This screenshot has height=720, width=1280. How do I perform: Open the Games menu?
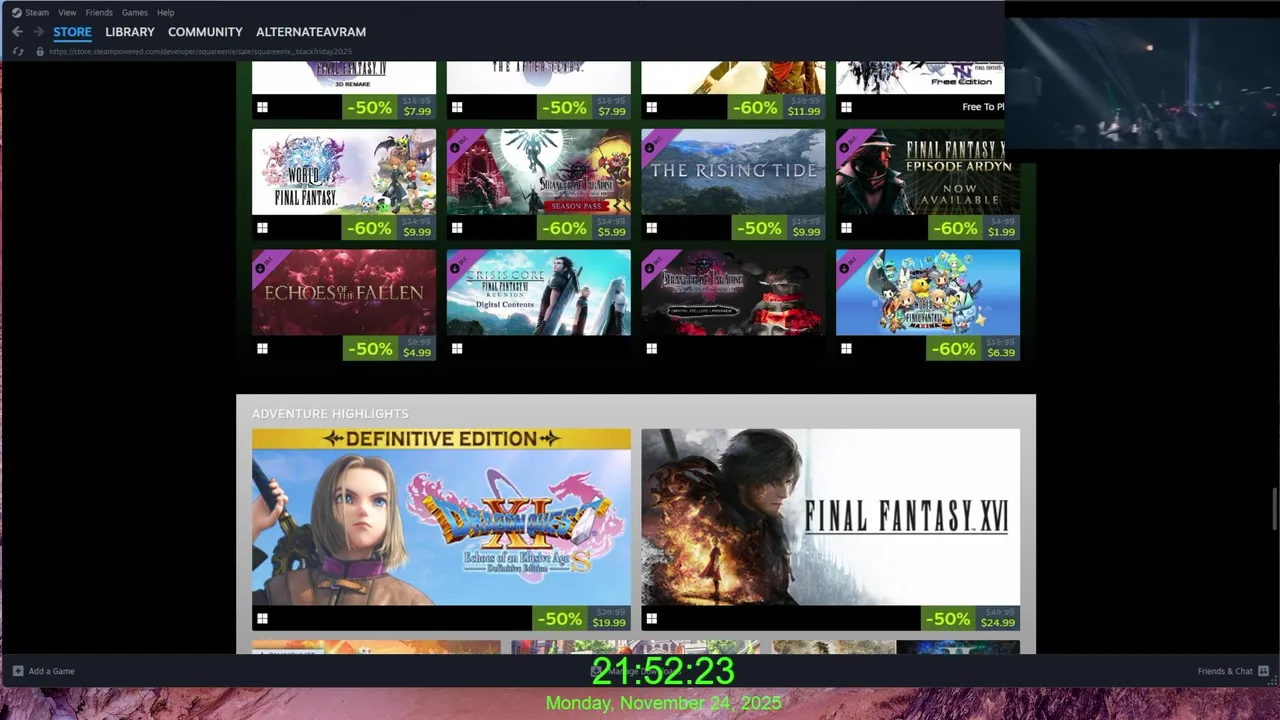[135, 13]
